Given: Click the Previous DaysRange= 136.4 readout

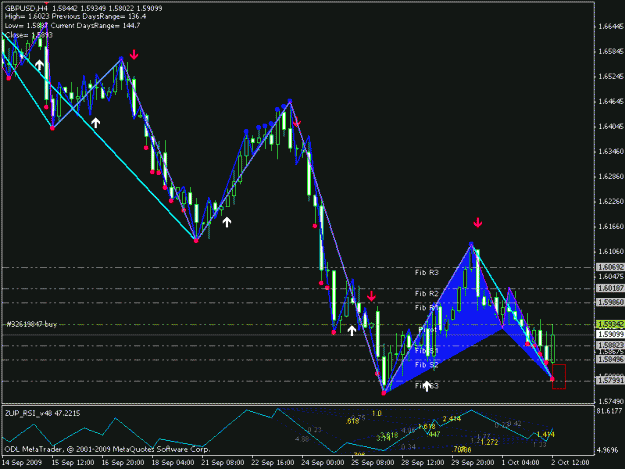Looking at the screenshot, I should [x=99, y=17].
